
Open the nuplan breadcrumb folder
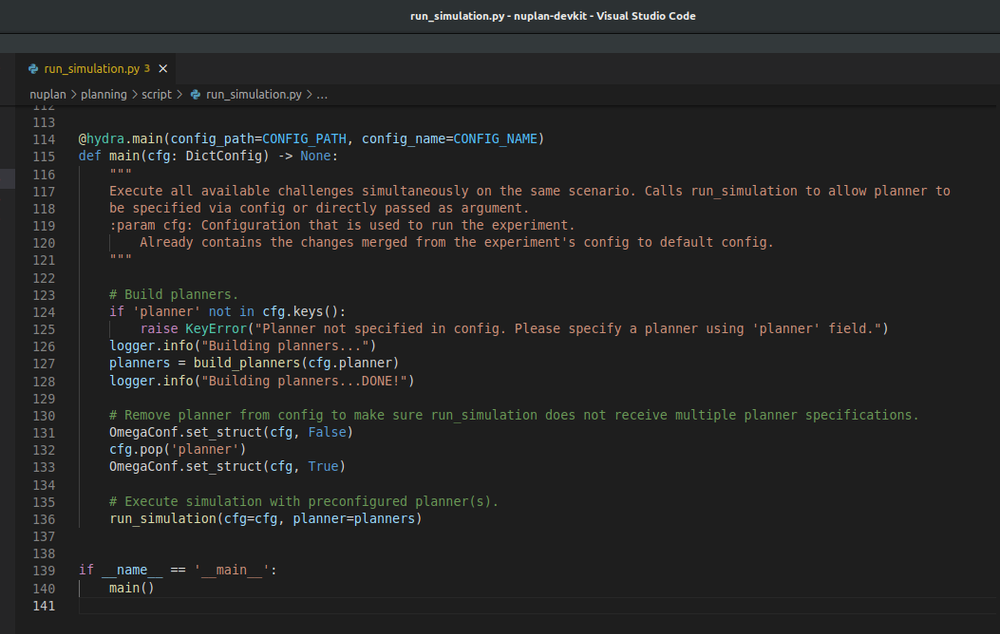coord(48,94)
